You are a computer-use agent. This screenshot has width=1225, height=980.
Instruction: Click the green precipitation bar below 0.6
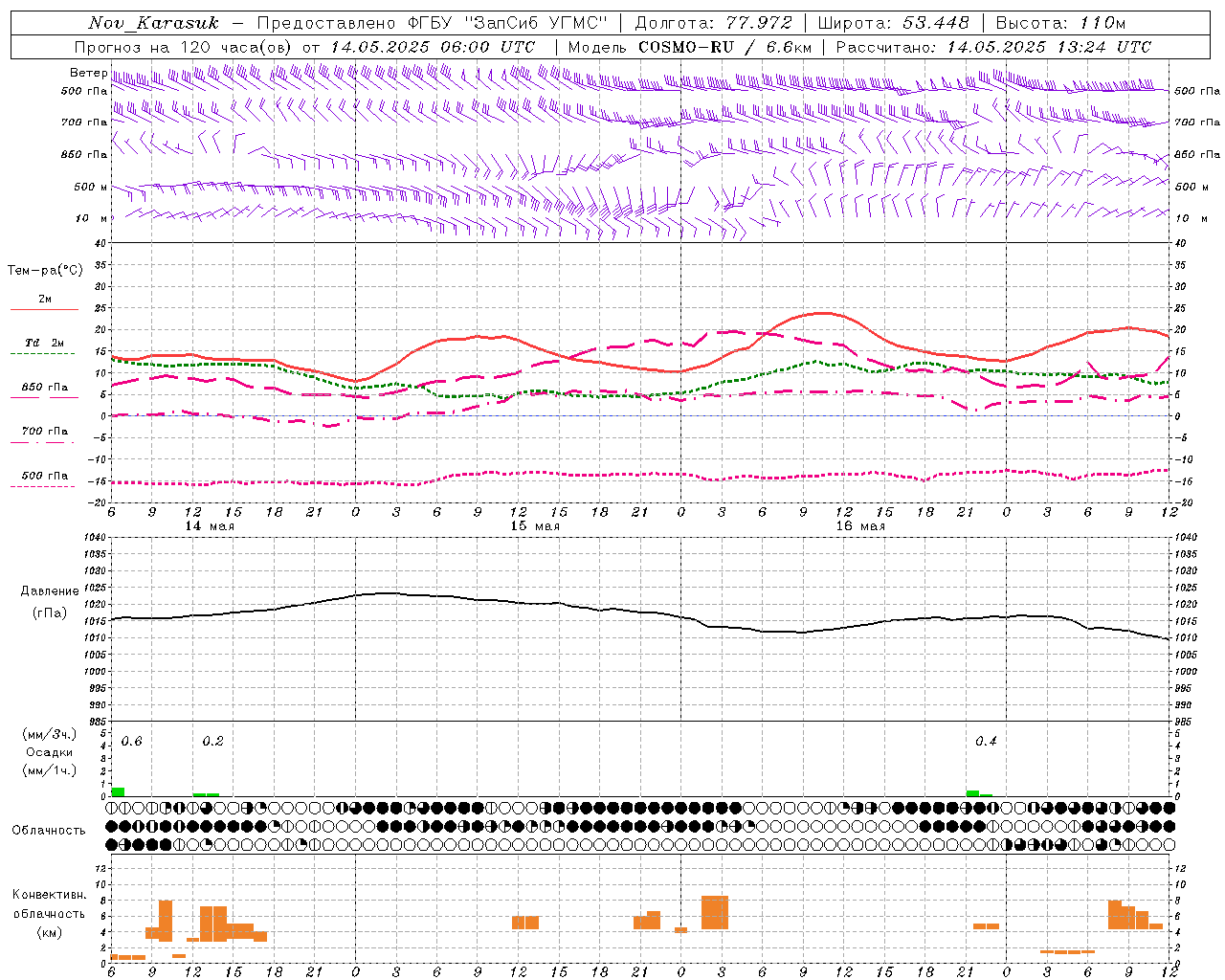[118, 791]
